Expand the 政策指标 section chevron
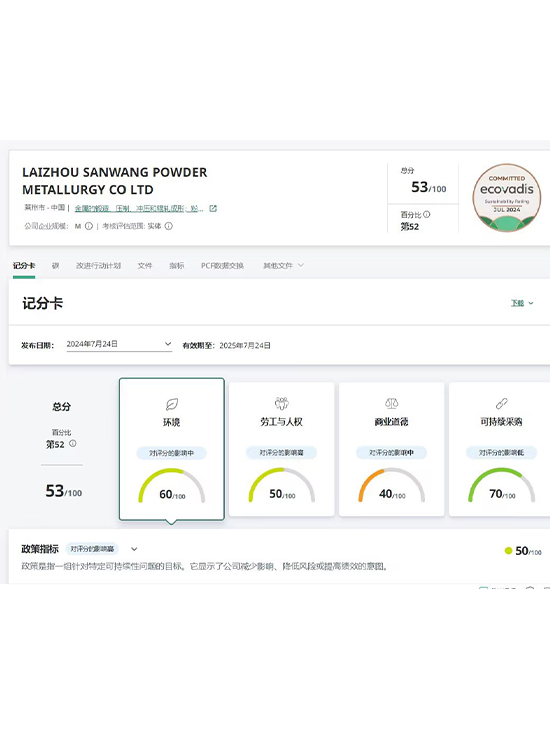Screen dimensions: 550x729 coord(134,549)
